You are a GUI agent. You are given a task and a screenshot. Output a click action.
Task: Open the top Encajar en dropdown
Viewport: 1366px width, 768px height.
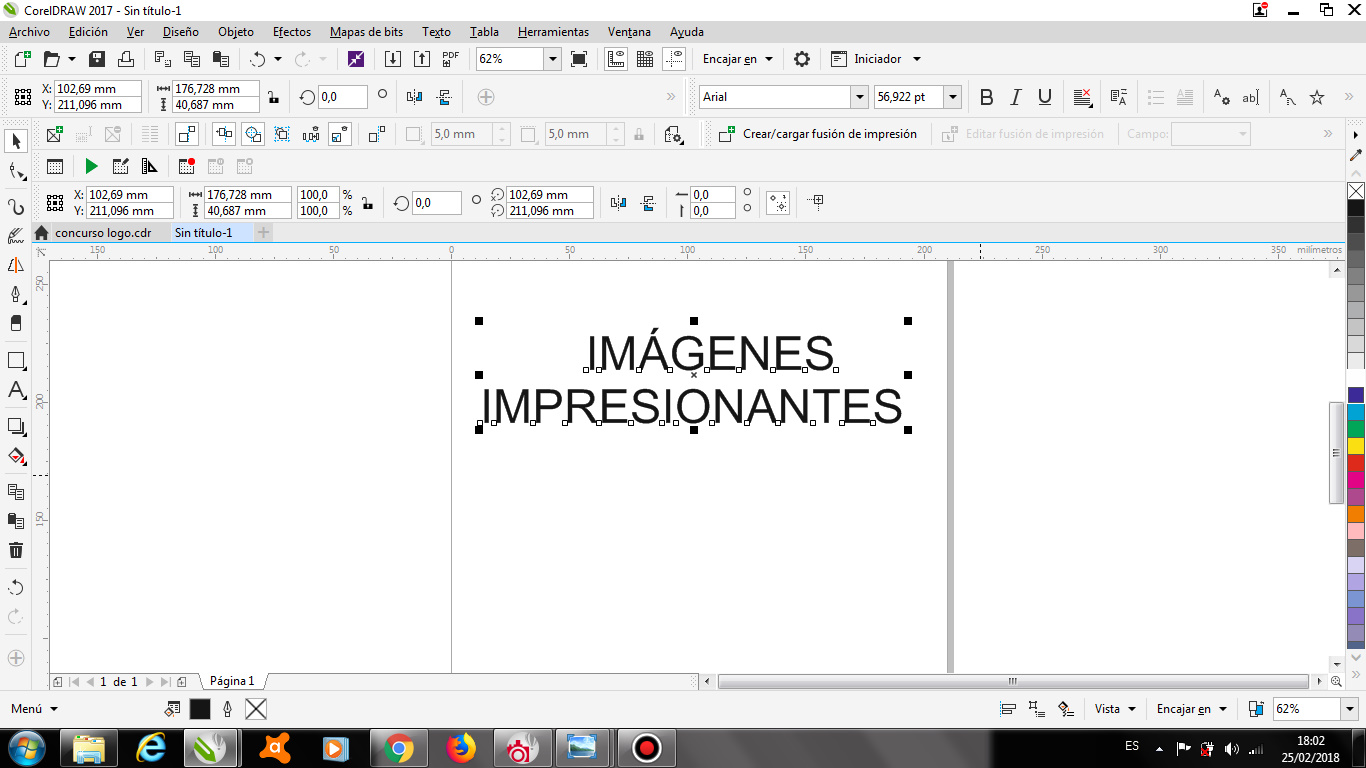pos(738,59)
